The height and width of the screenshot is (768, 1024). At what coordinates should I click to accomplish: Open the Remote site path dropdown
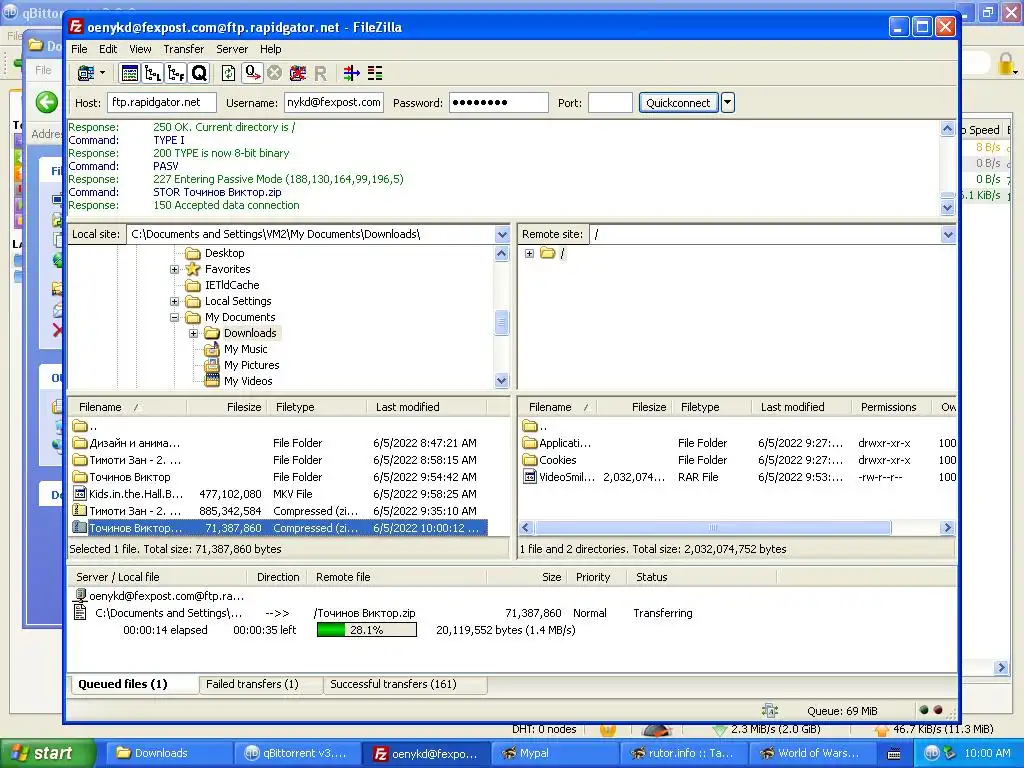948,234
